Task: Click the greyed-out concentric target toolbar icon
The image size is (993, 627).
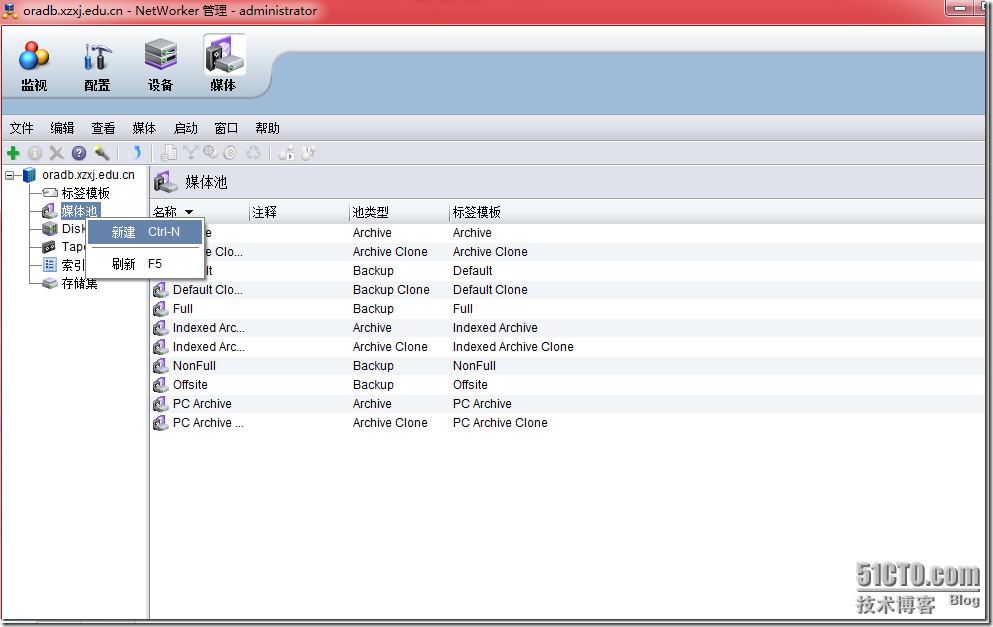Action: coord(231,153)
